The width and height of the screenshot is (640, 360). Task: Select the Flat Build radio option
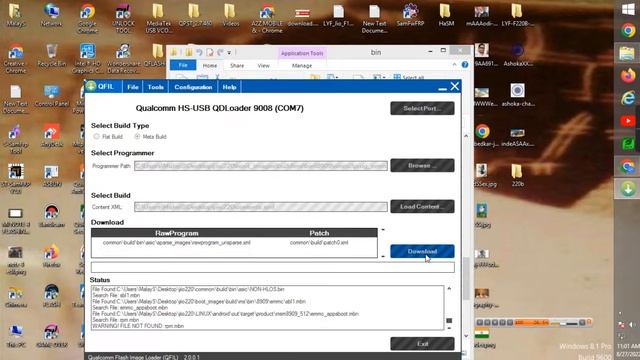pyautogui.click(x=96, y=136)
